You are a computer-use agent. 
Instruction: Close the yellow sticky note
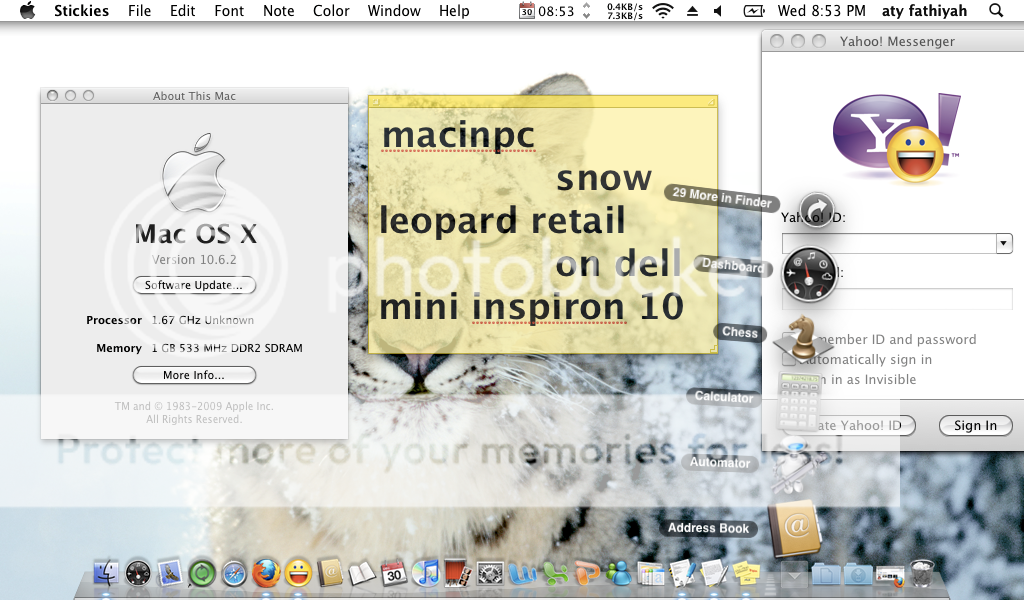coord(375,101)
